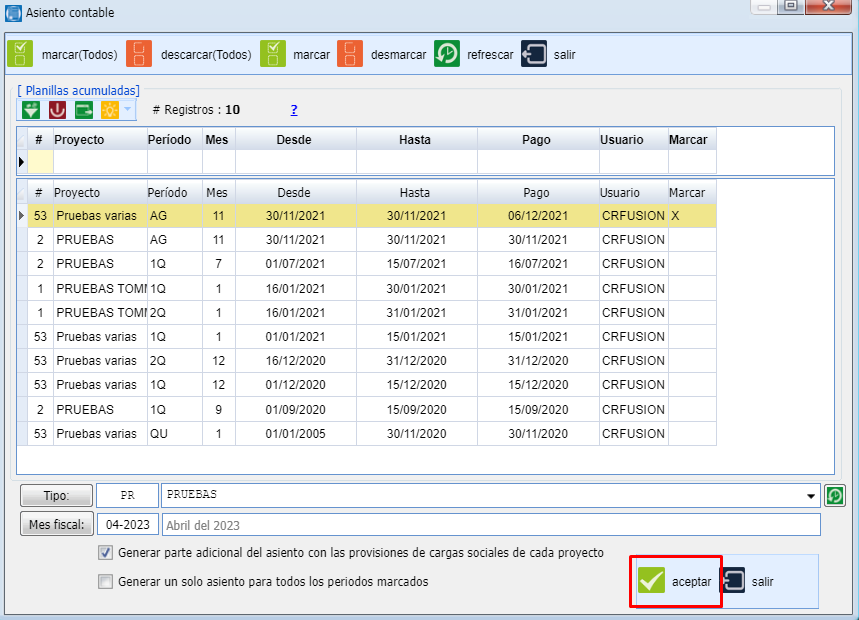Click Hasta cell 15/07/2021
The width and height of the screenshot is (859, 620).
coord(417,264)
